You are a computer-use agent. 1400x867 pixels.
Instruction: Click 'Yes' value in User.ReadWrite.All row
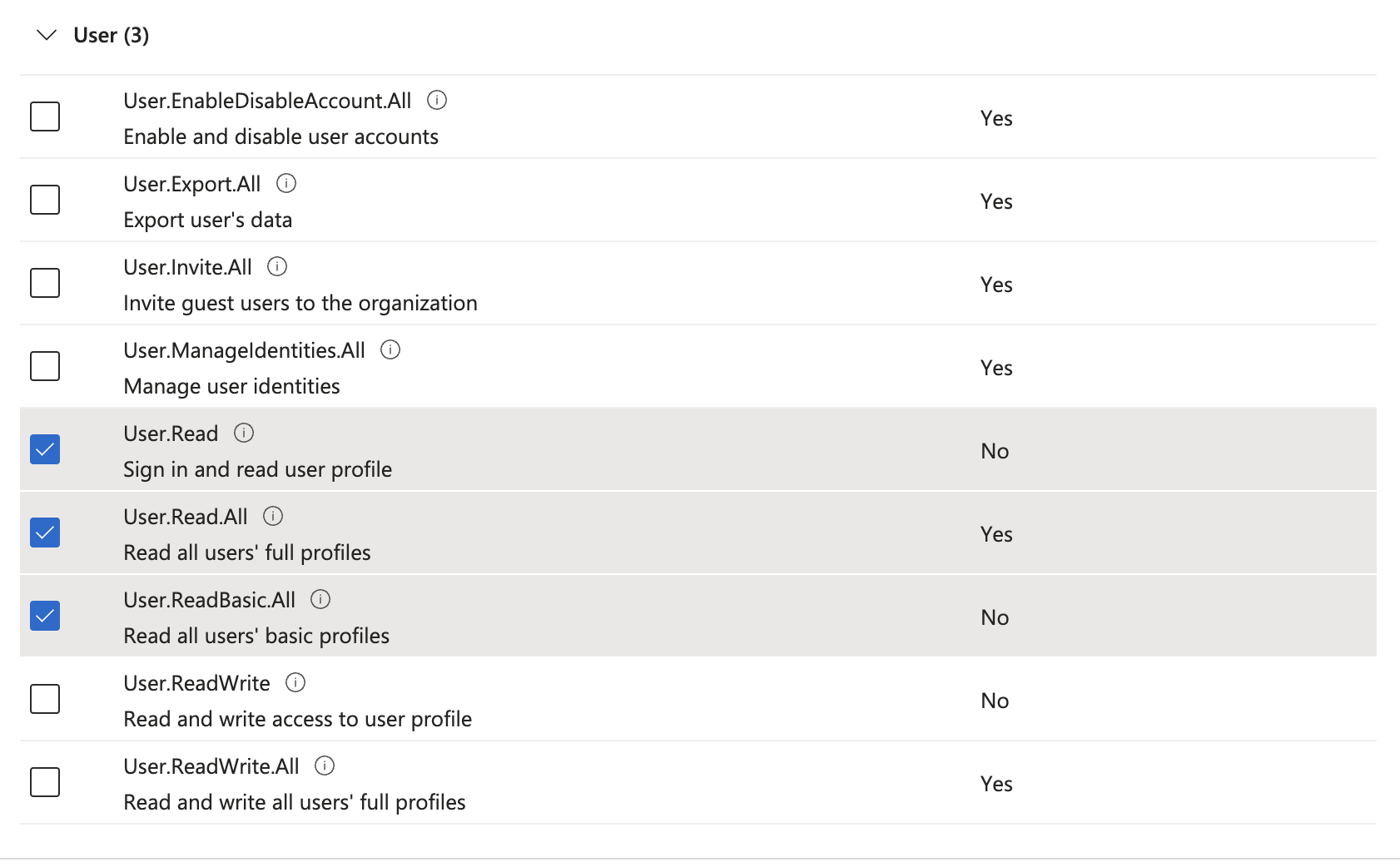(996, 784)
